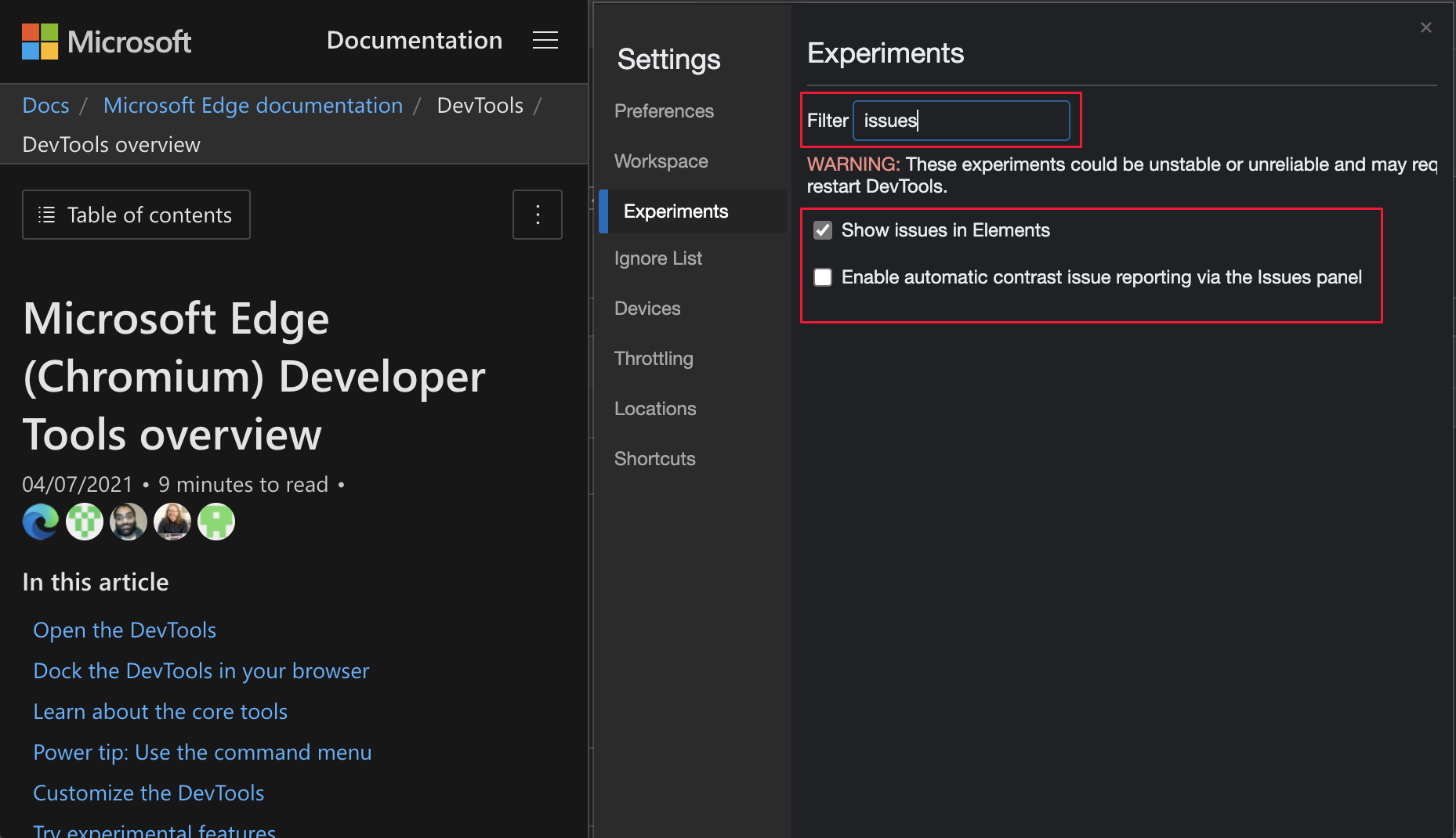Image resolution: width=1456 pixels, height=838 pixels.
Task: Close the Settings panel
Action: pos(1425,27)
